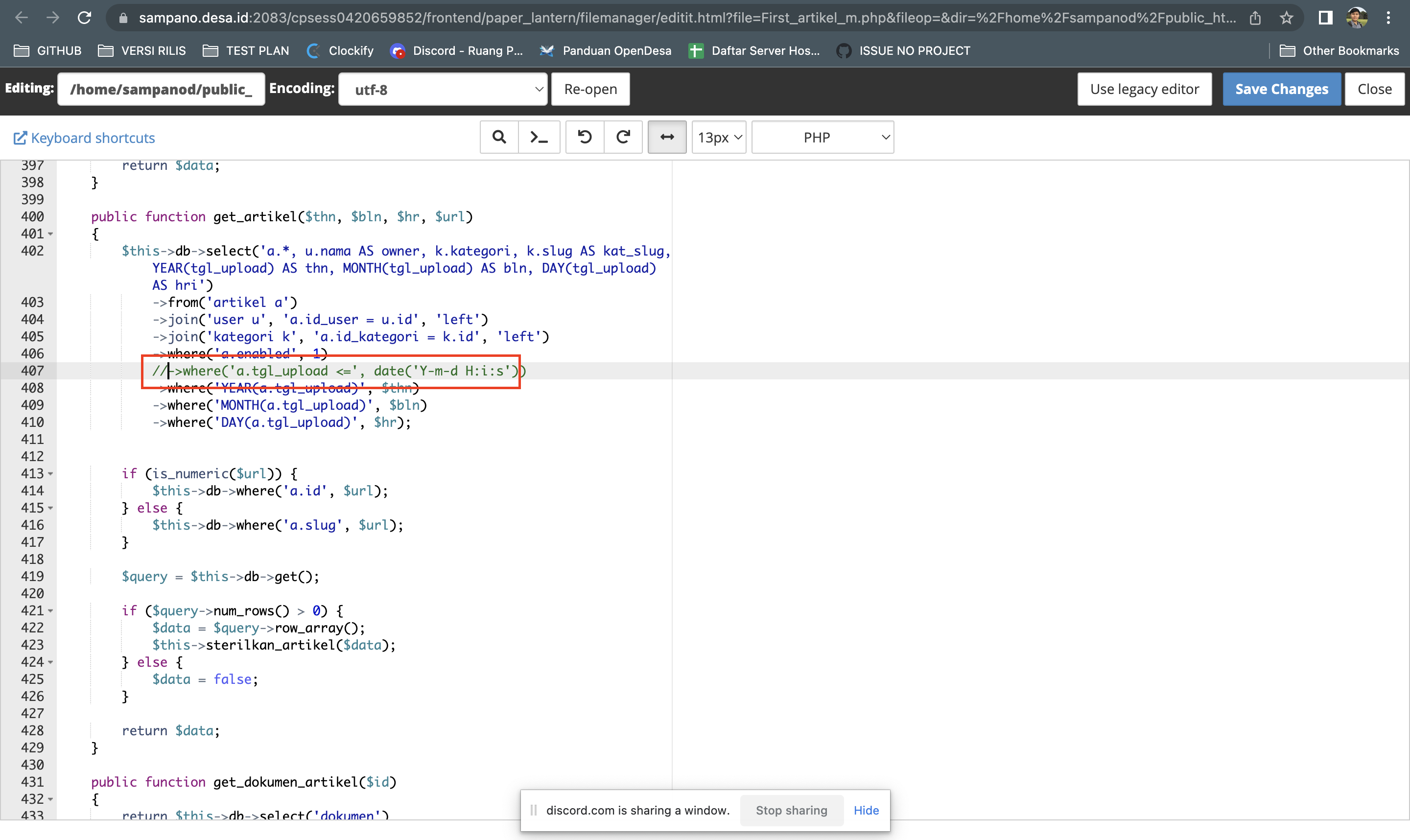Screen dimensions: 1410x840
Task: Toggle word wrap in the editor
Action: click(667, 137)
